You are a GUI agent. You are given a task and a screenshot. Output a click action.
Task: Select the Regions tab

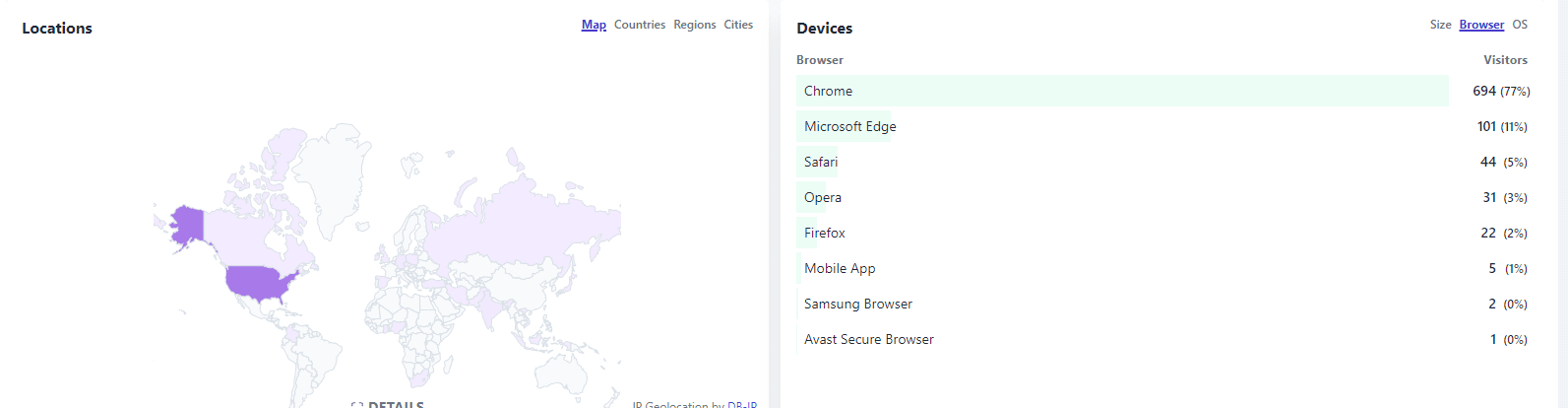coord(695,25)
